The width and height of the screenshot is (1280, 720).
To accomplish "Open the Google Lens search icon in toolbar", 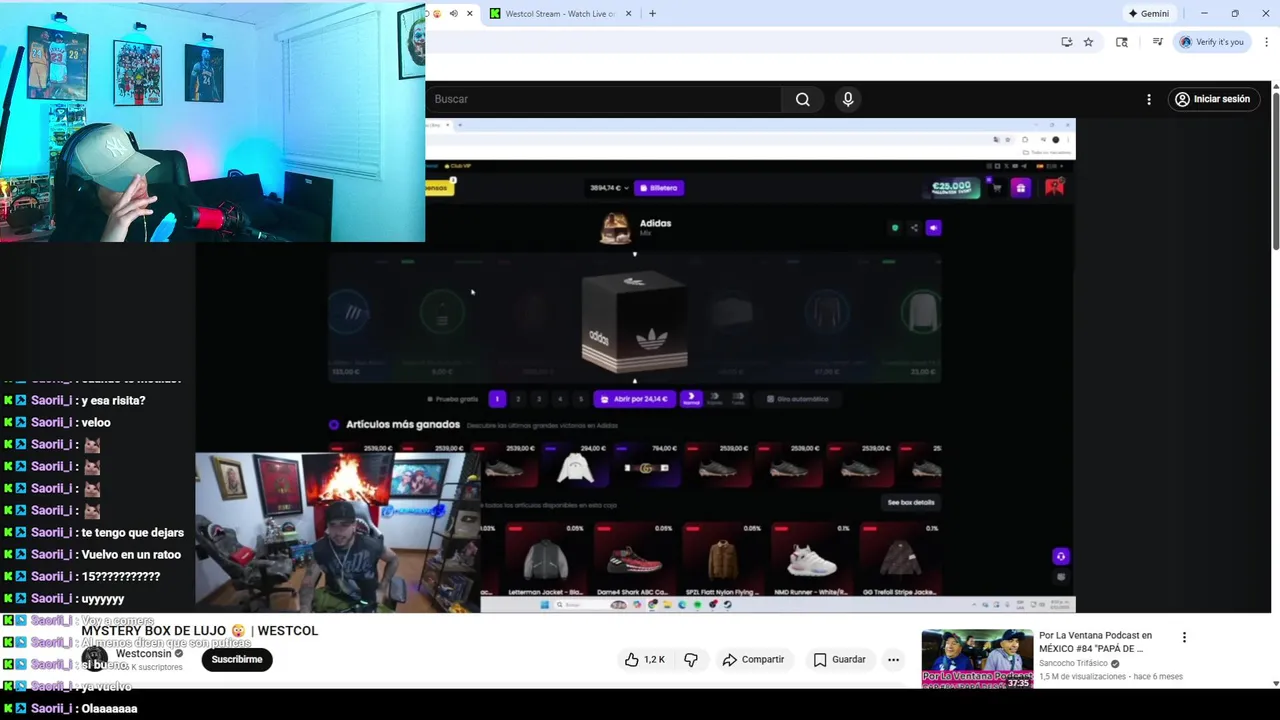I will point(1122,42).
